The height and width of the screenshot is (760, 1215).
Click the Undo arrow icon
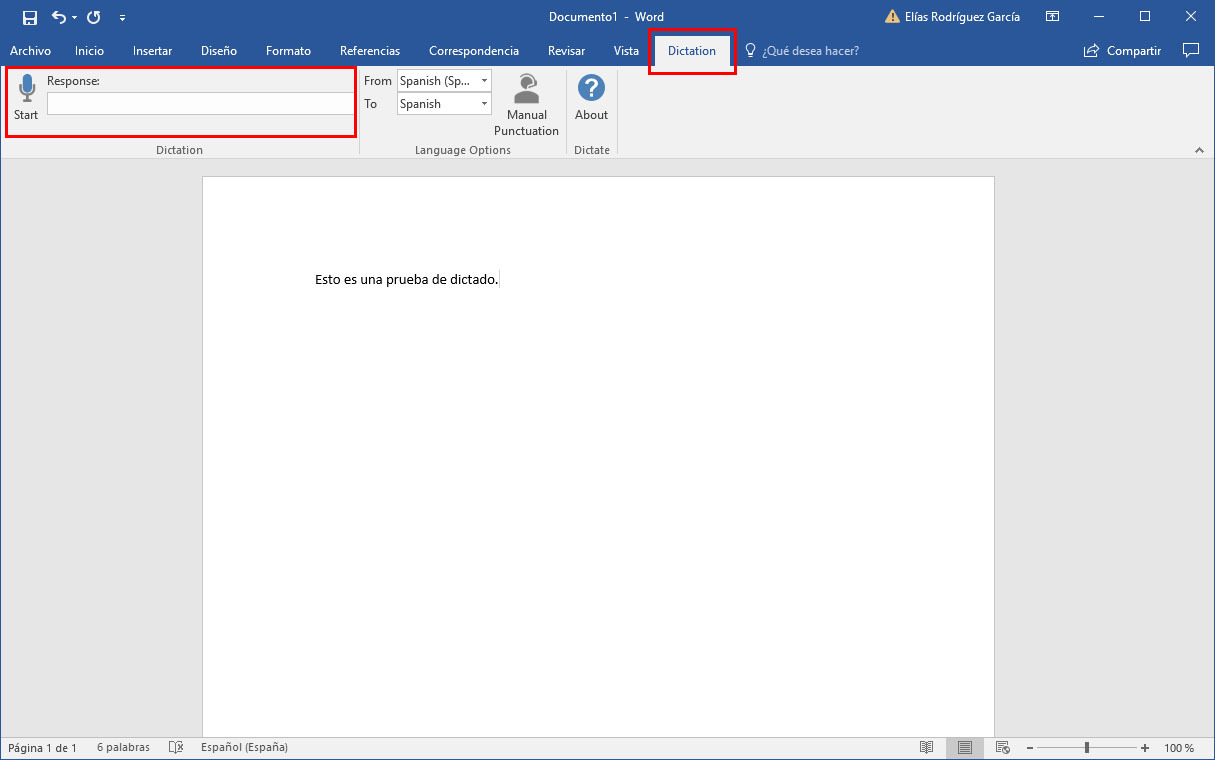(x=56, y=16)
